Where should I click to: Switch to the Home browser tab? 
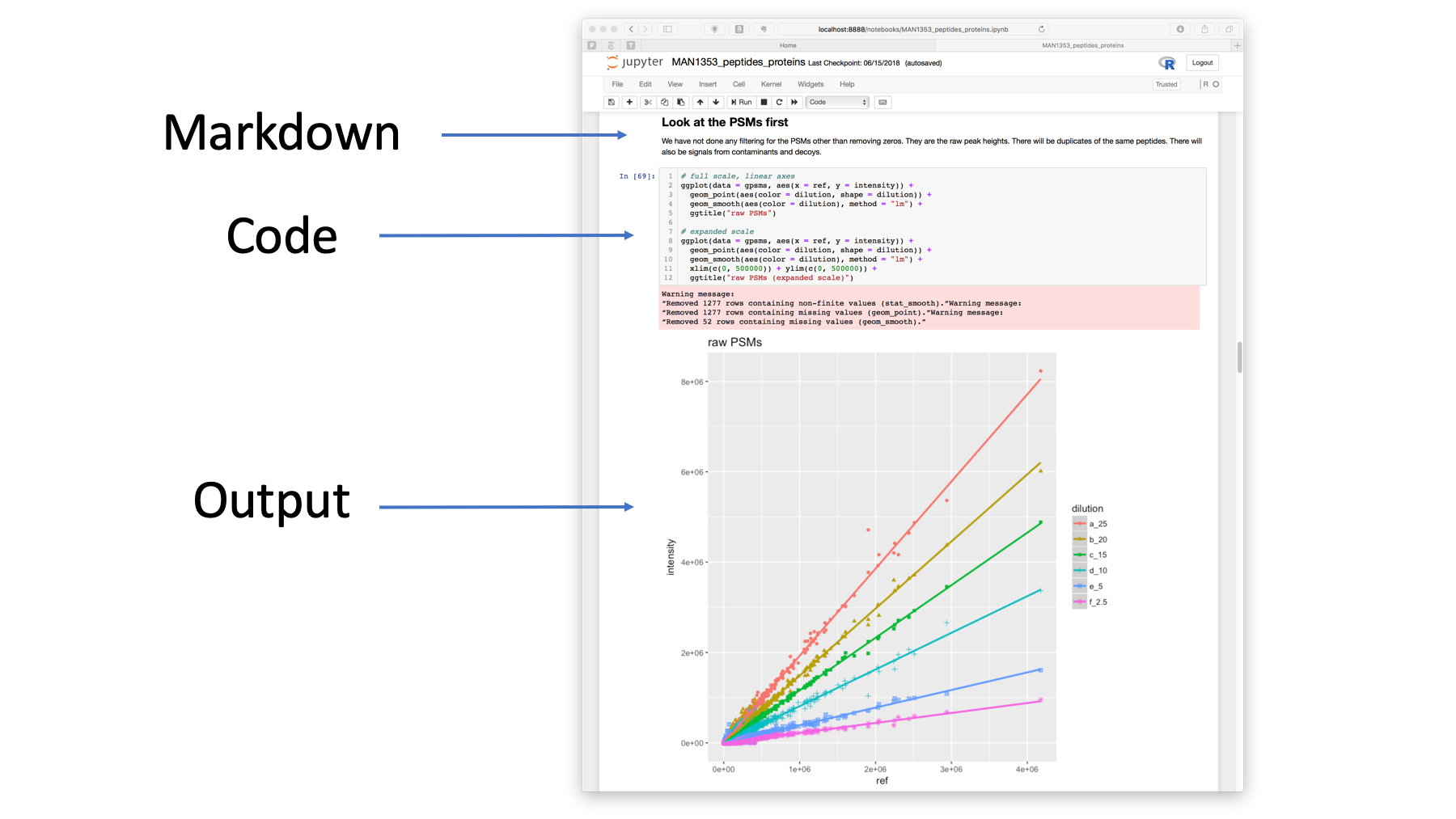click(x=788, y=45)
